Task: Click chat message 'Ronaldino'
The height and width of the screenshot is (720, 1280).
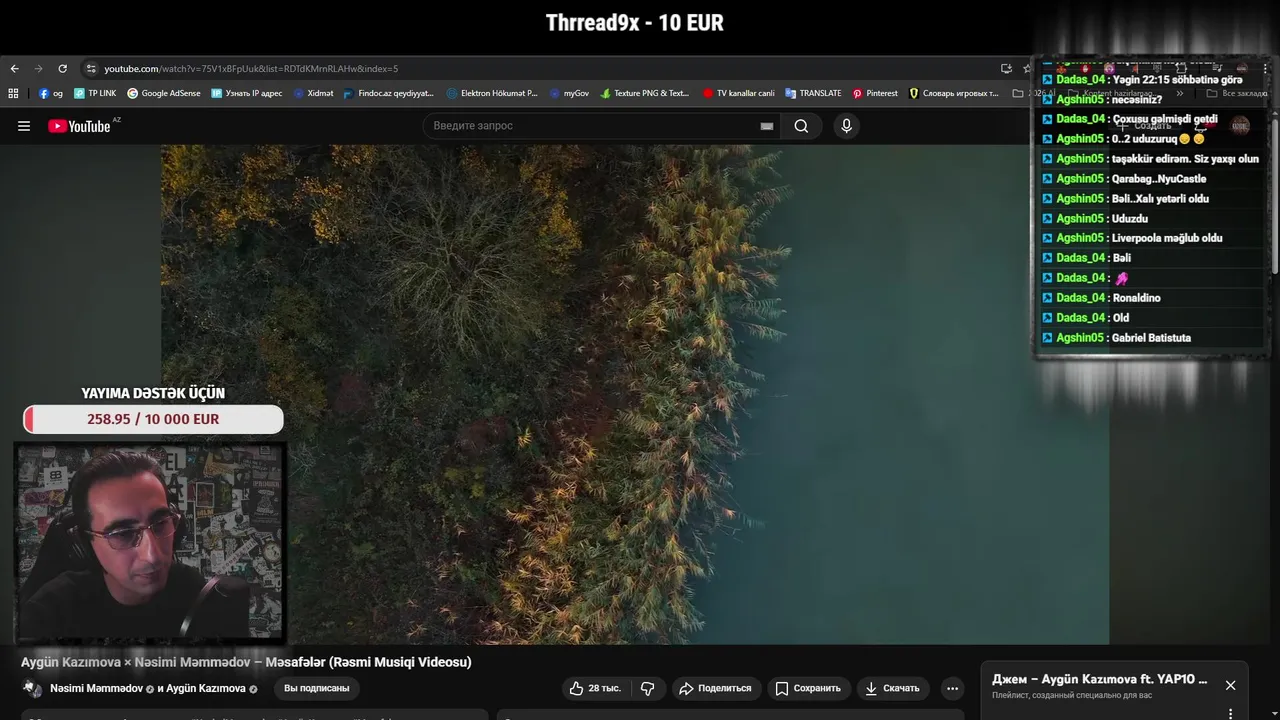Action: (x=1136, y=298)
